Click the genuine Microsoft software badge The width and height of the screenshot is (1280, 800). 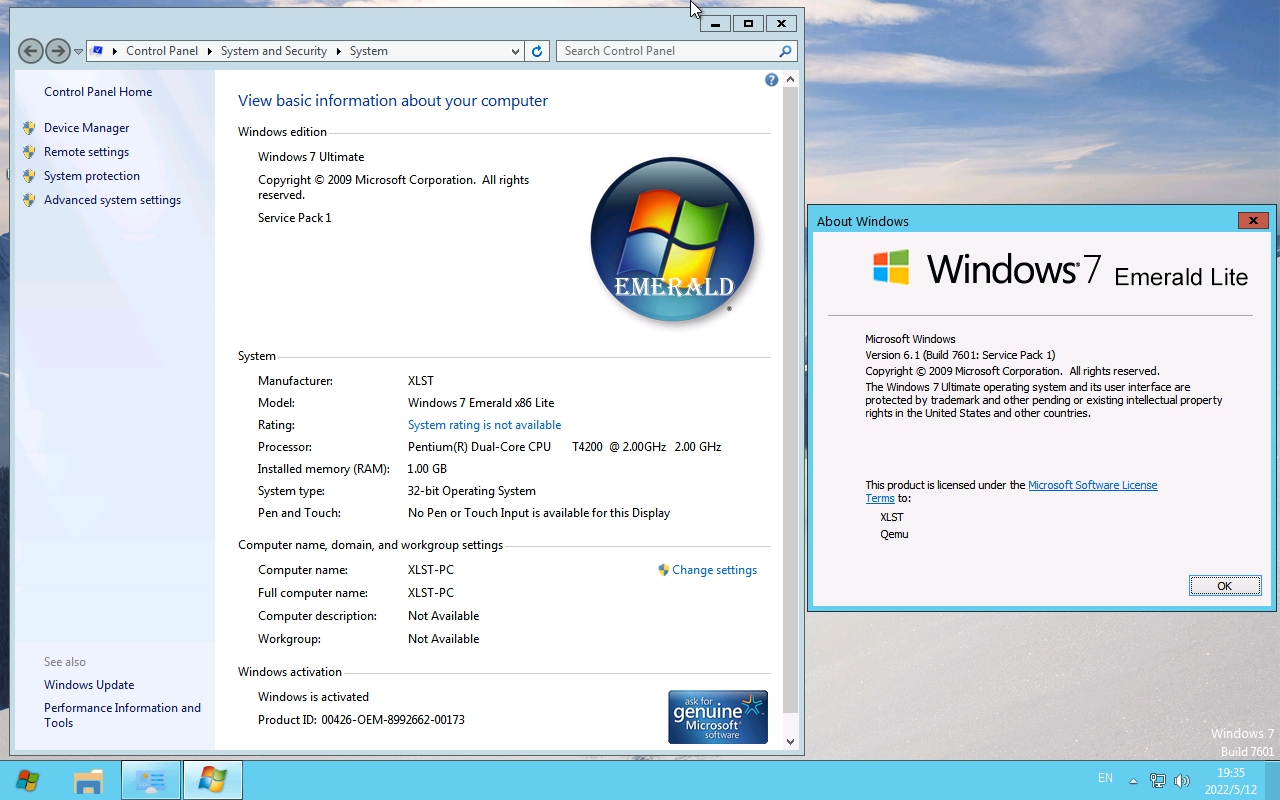coord(718,717)
